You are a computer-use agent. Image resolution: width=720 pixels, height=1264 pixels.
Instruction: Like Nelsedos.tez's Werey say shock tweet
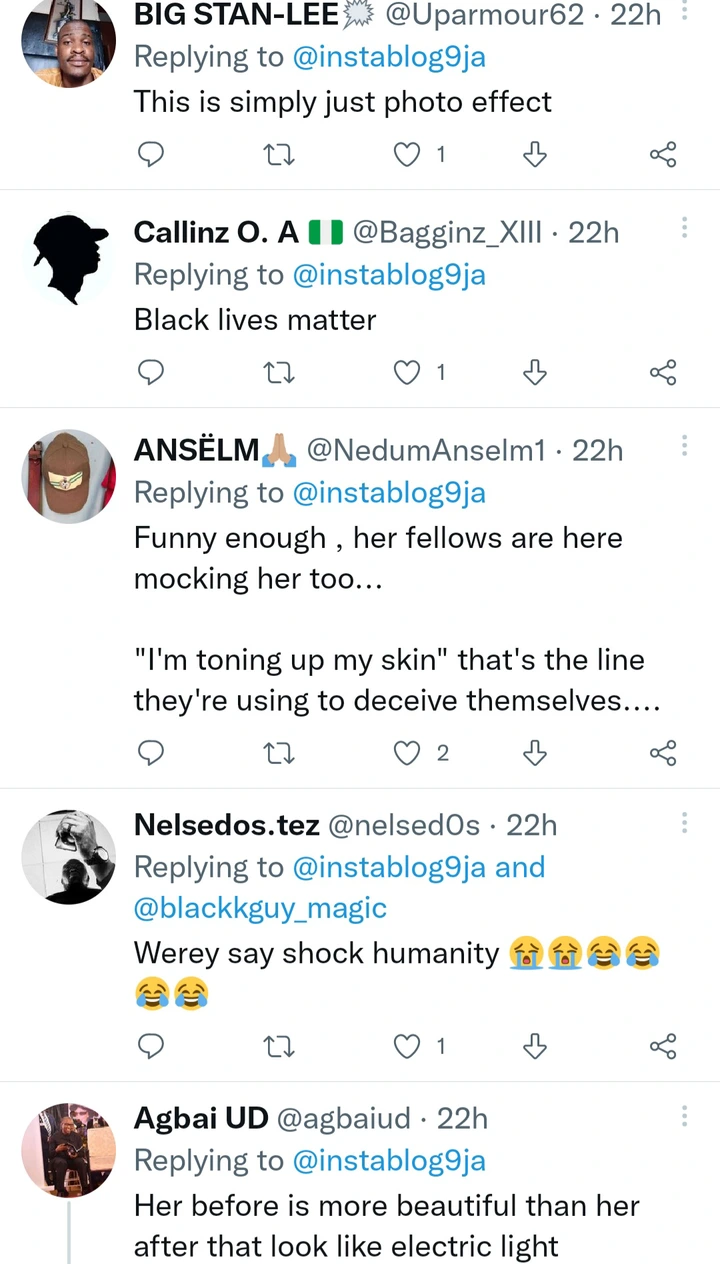(407, 1047)
